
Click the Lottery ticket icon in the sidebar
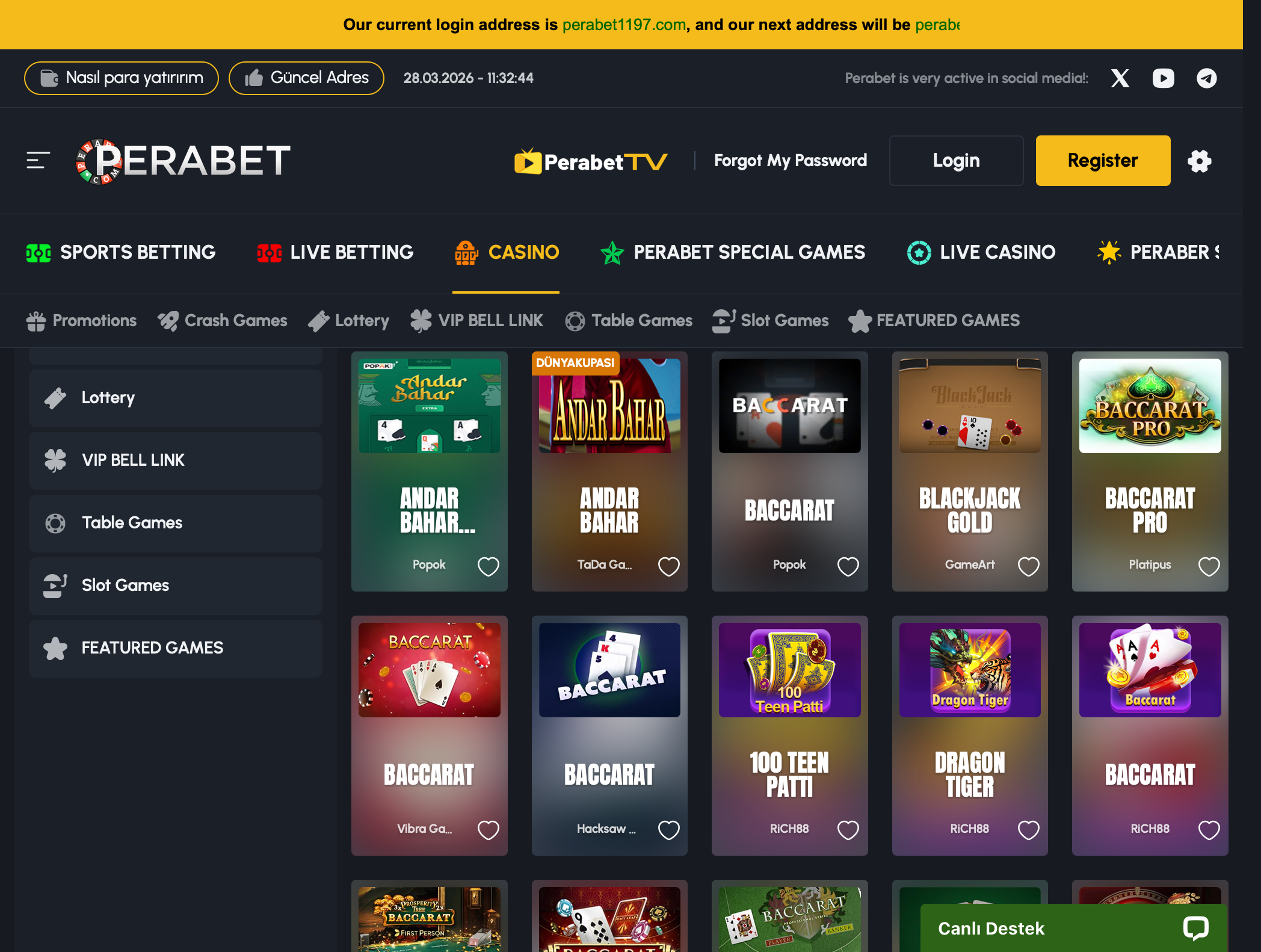55,398
